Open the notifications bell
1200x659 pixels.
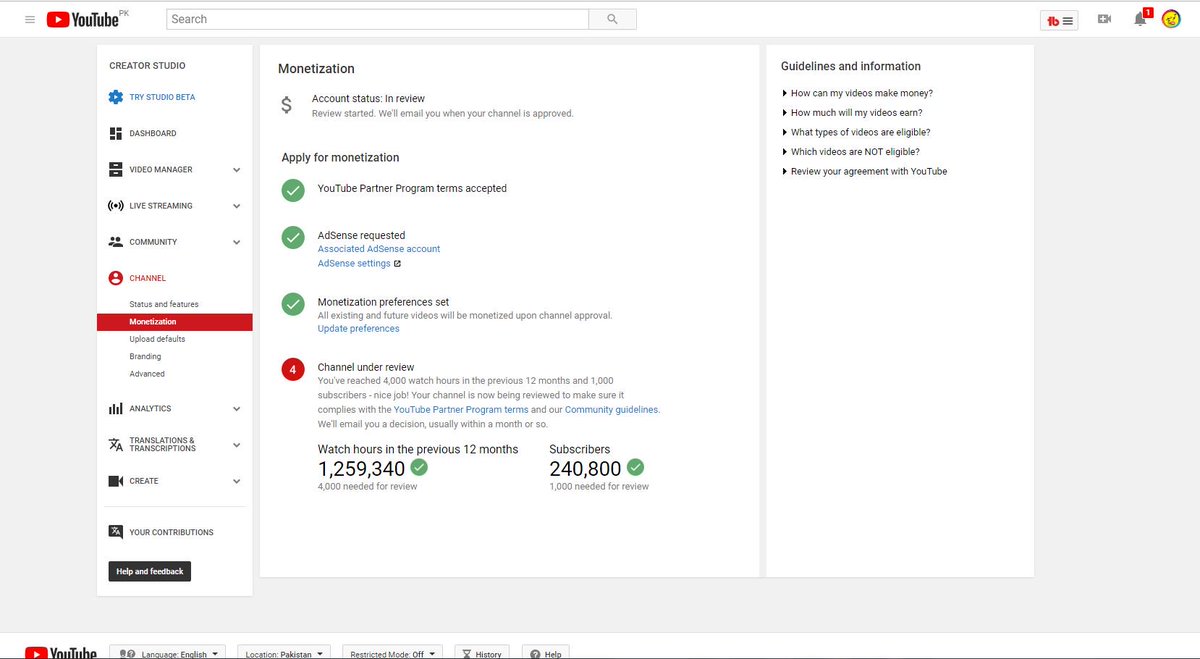point(1140,19)
